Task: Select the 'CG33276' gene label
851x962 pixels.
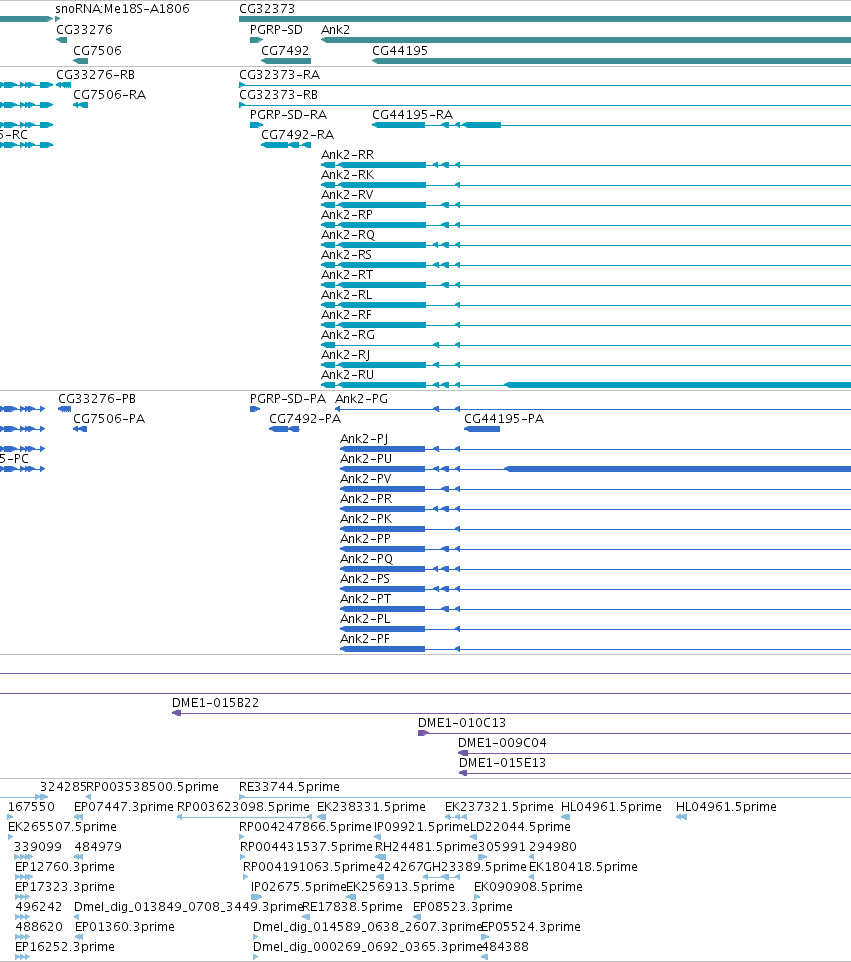Action: 84,29
